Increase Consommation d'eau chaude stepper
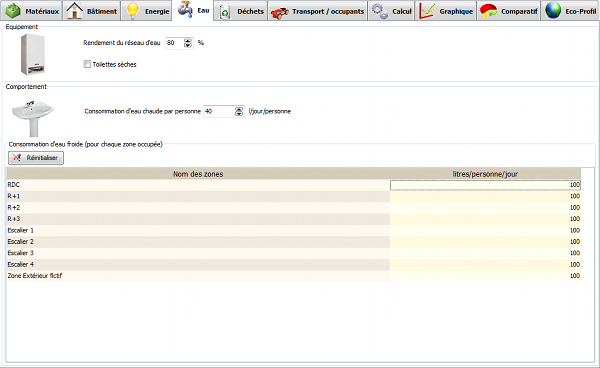The image size is (600, 368). click(239, 109)
